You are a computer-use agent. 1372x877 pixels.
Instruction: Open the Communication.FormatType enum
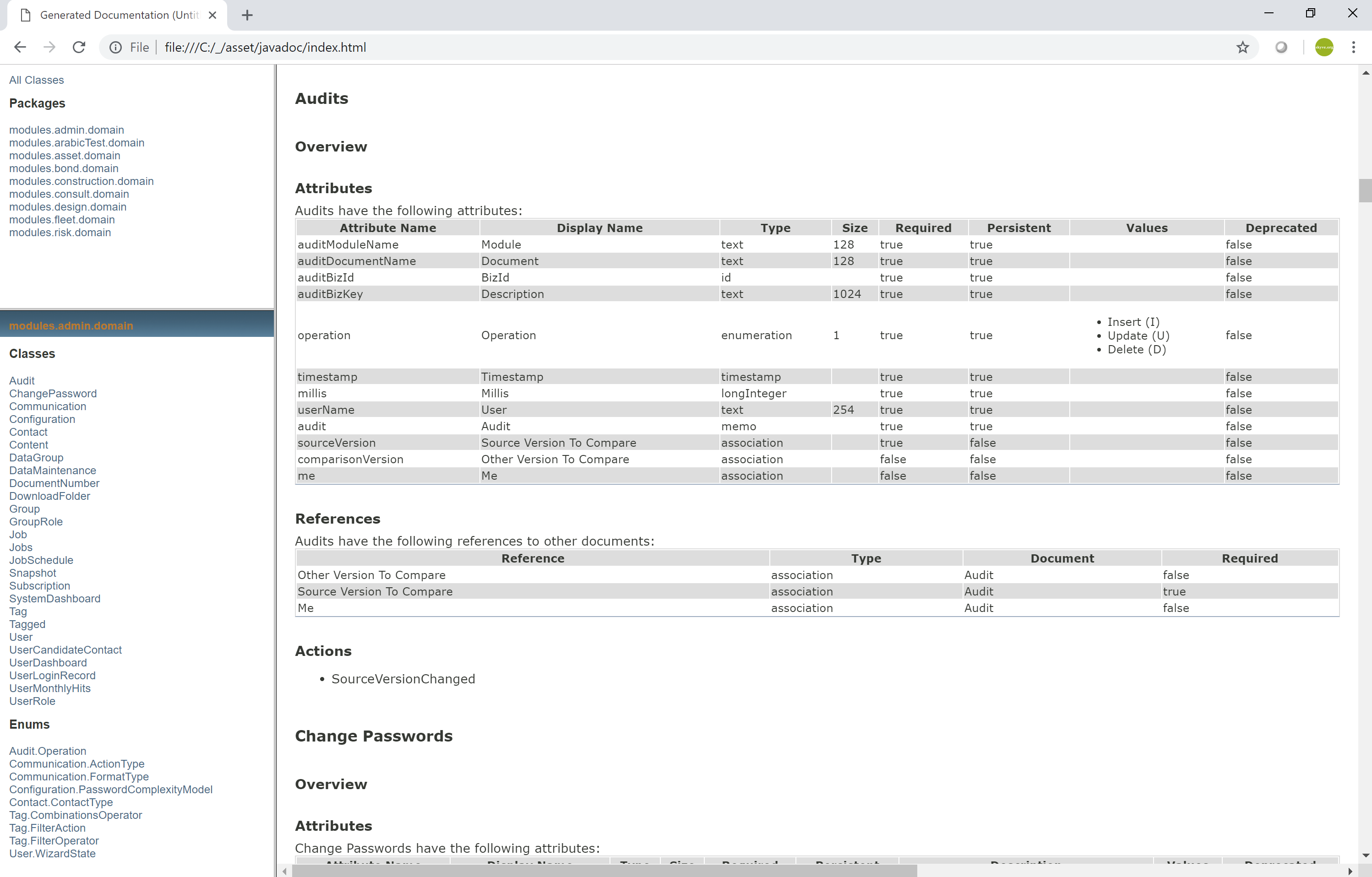(x=79, y=777)
